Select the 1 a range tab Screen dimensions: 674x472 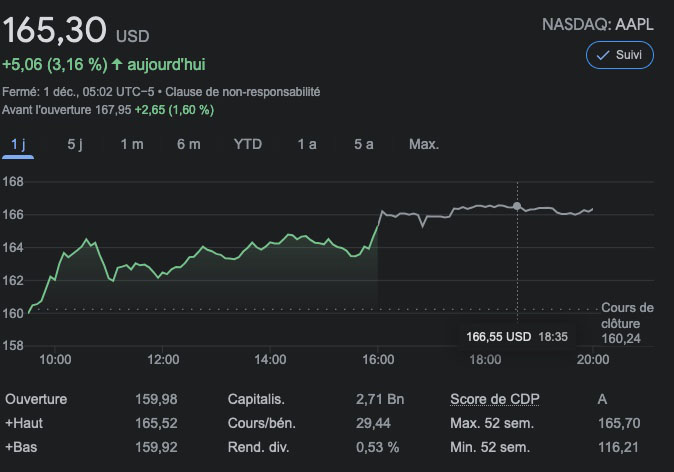pyautogui.click(x=307, y=144)
